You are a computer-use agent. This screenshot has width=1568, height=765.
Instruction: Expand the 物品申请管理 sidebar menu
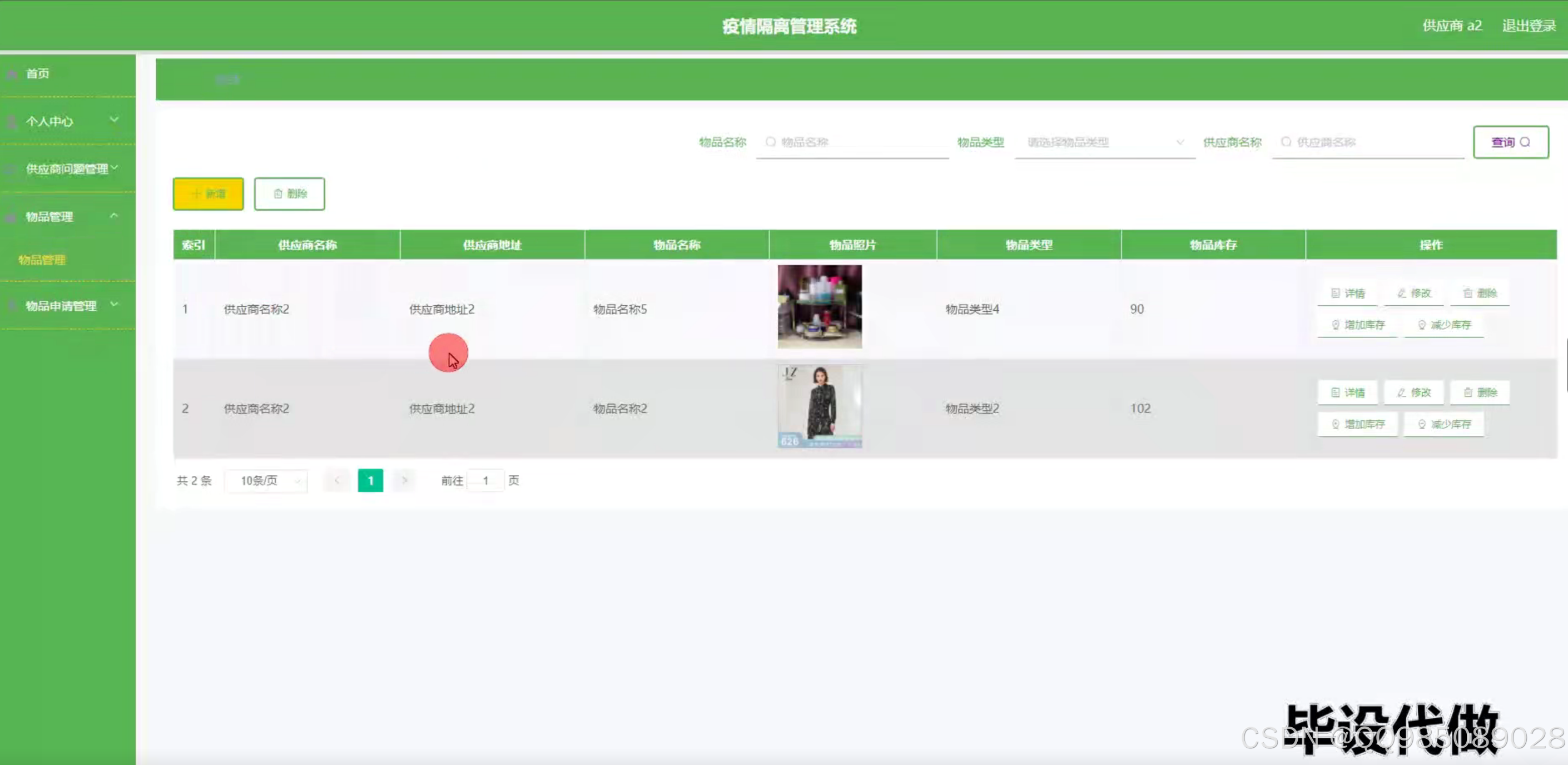tap(67, 306)
